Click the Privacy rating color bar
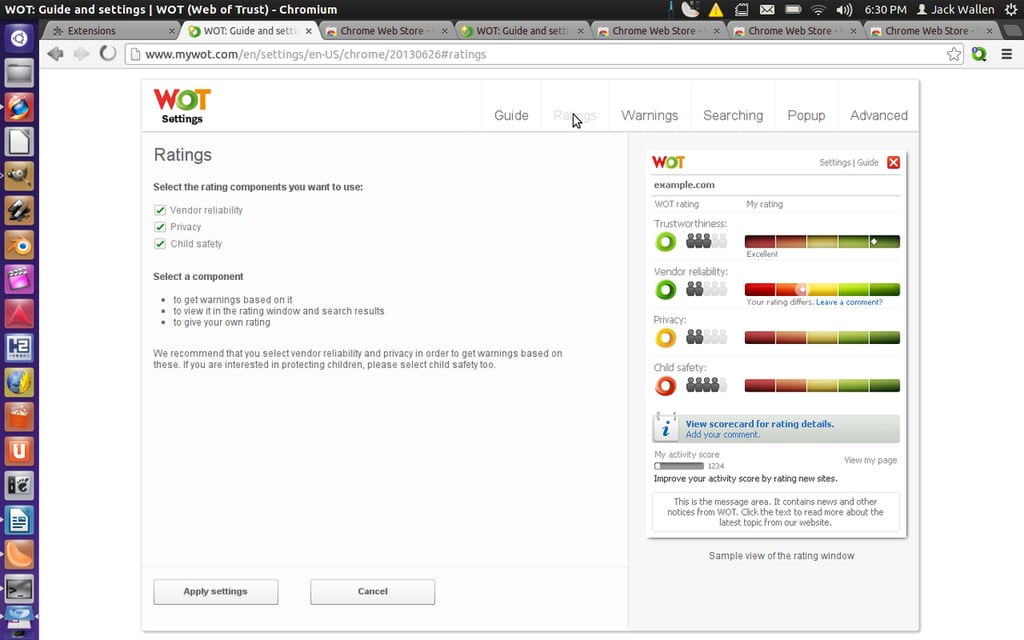Viewport: 1024px width, 640px height. [x=822, y=338]
